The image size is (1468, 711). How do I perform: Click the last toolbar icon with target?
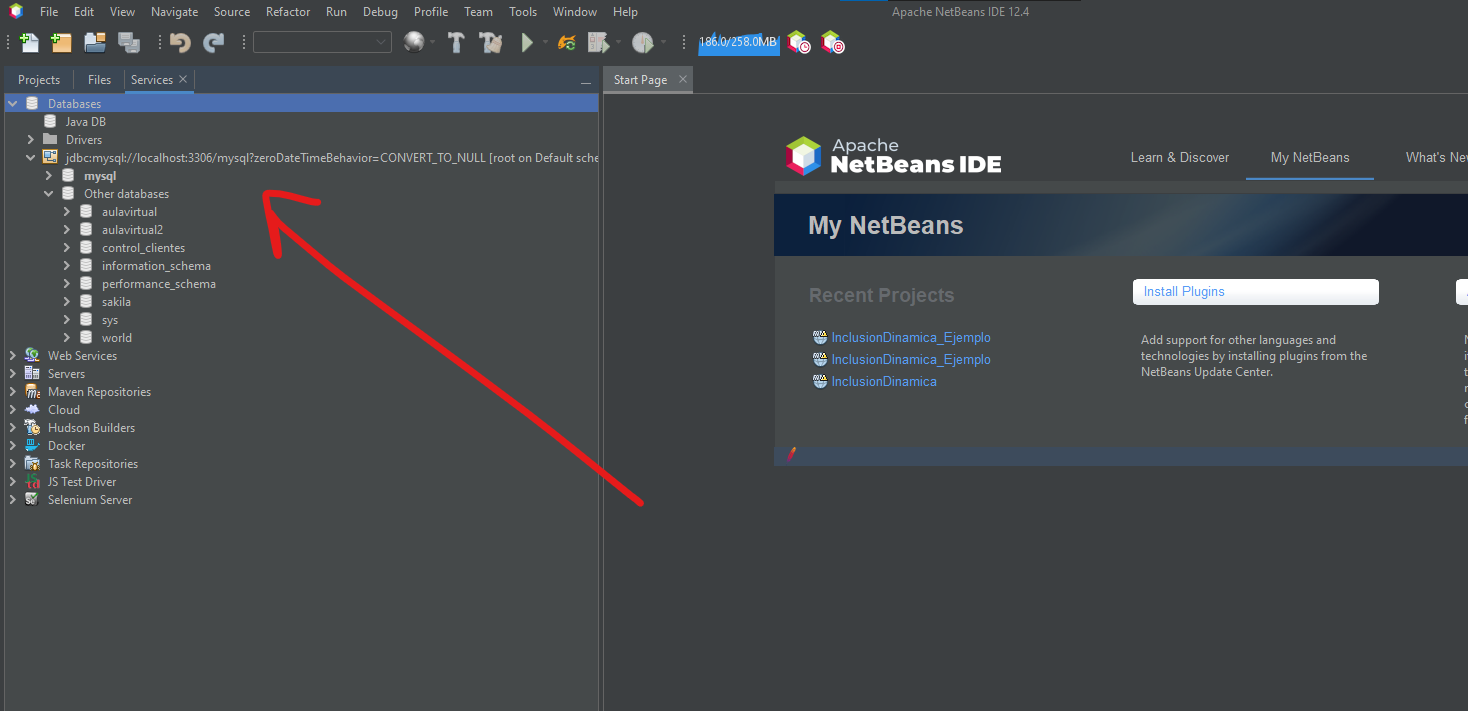(x=832, y=42)
